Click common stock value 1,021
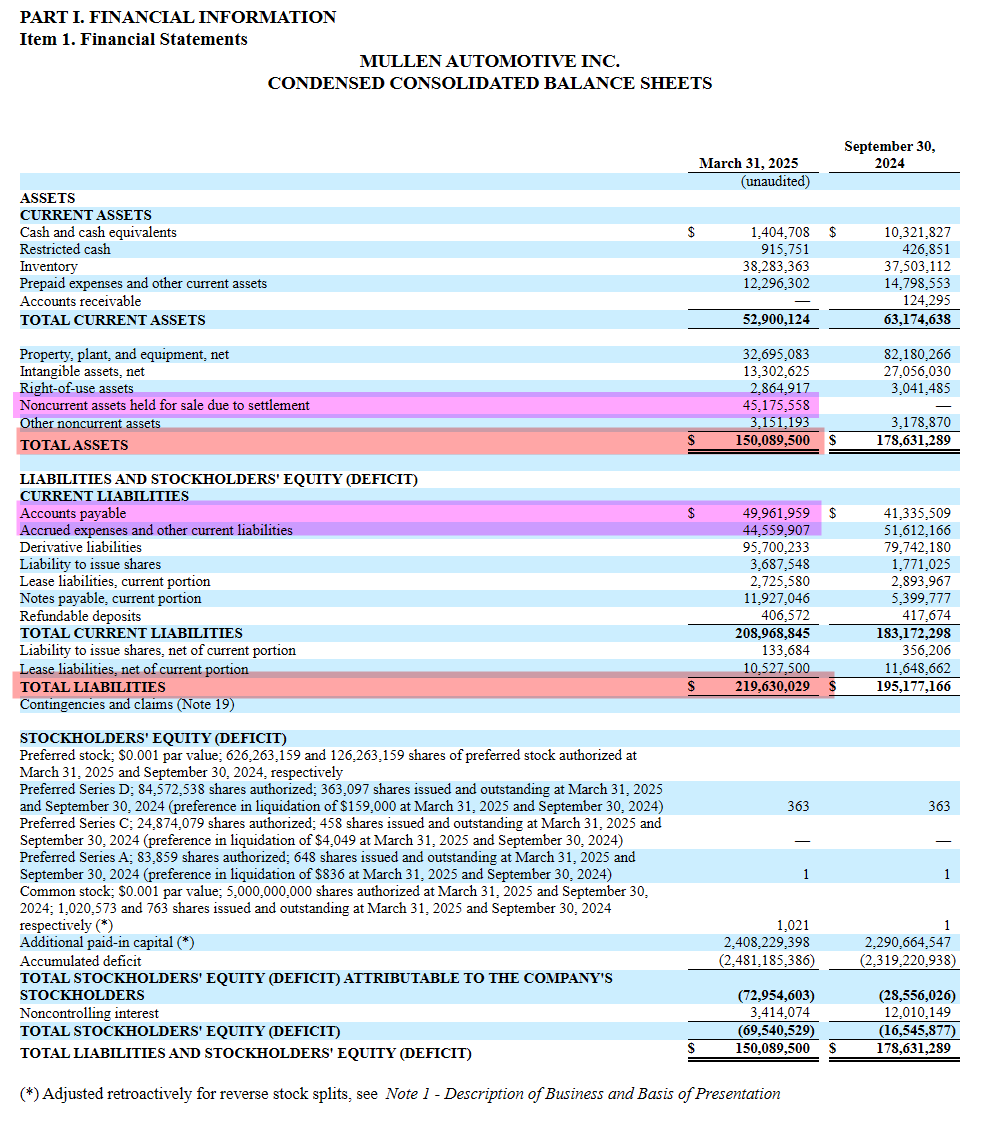 point(794,926)
